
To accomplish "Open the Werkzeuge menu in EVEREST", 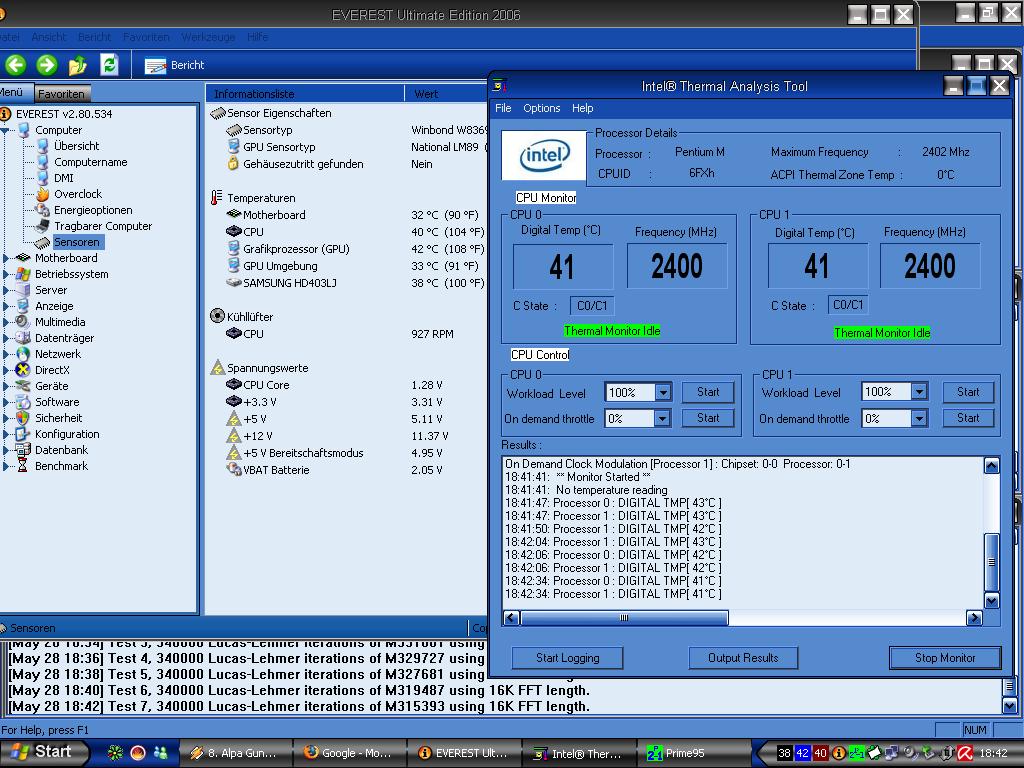I will coord(208,37).
